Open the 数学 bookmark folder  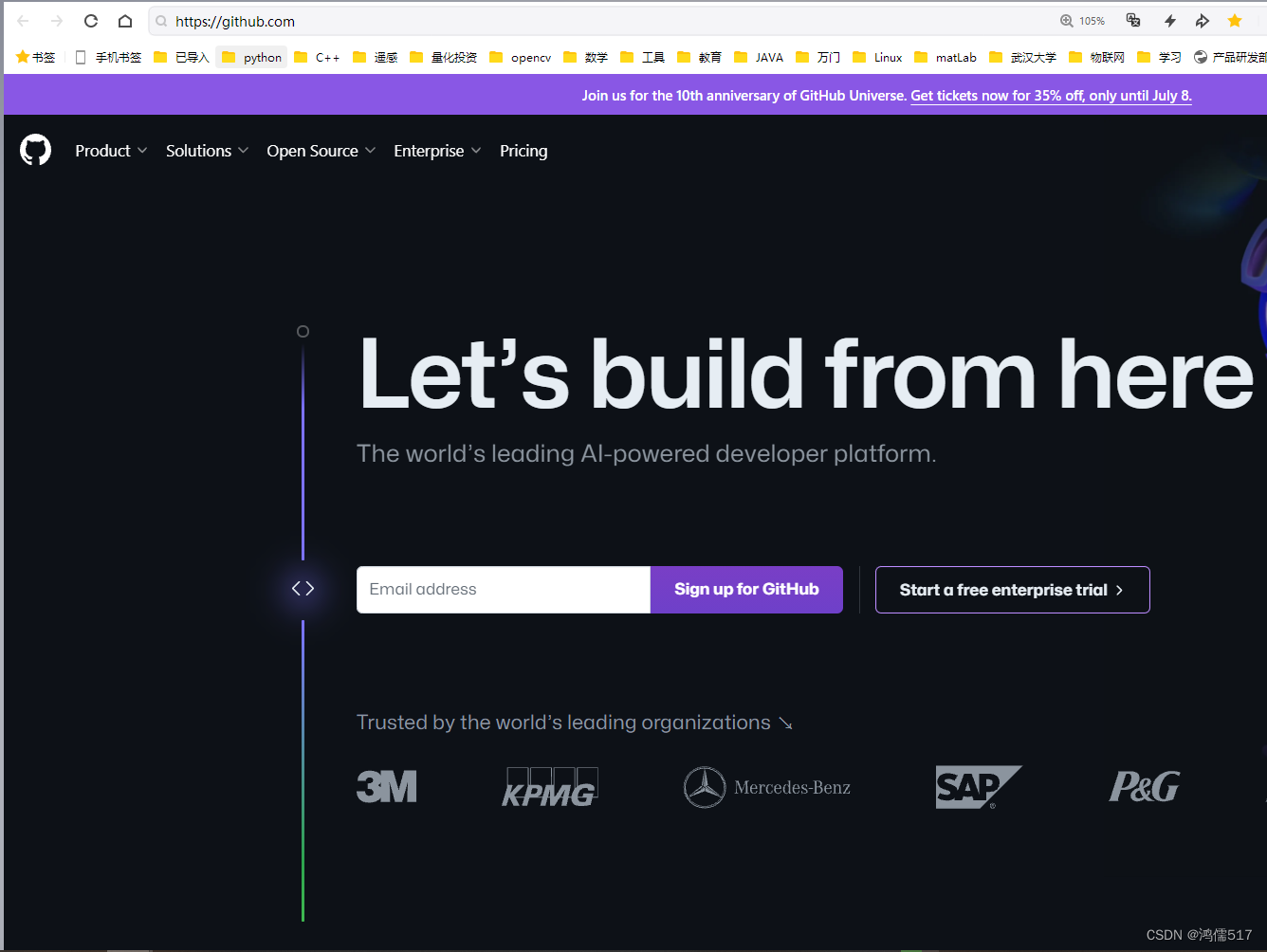(x=585, y=57)
